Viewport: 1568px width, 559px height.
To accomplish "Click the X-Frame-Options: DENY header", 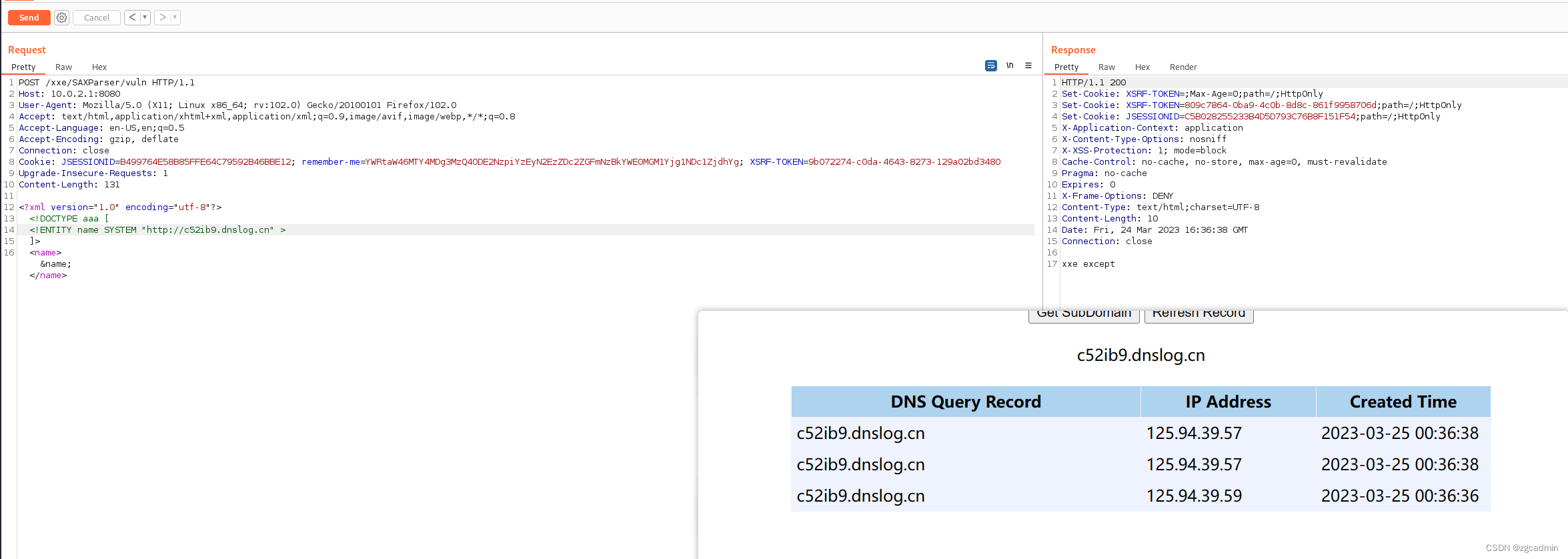I will [x=1117, y=196].
